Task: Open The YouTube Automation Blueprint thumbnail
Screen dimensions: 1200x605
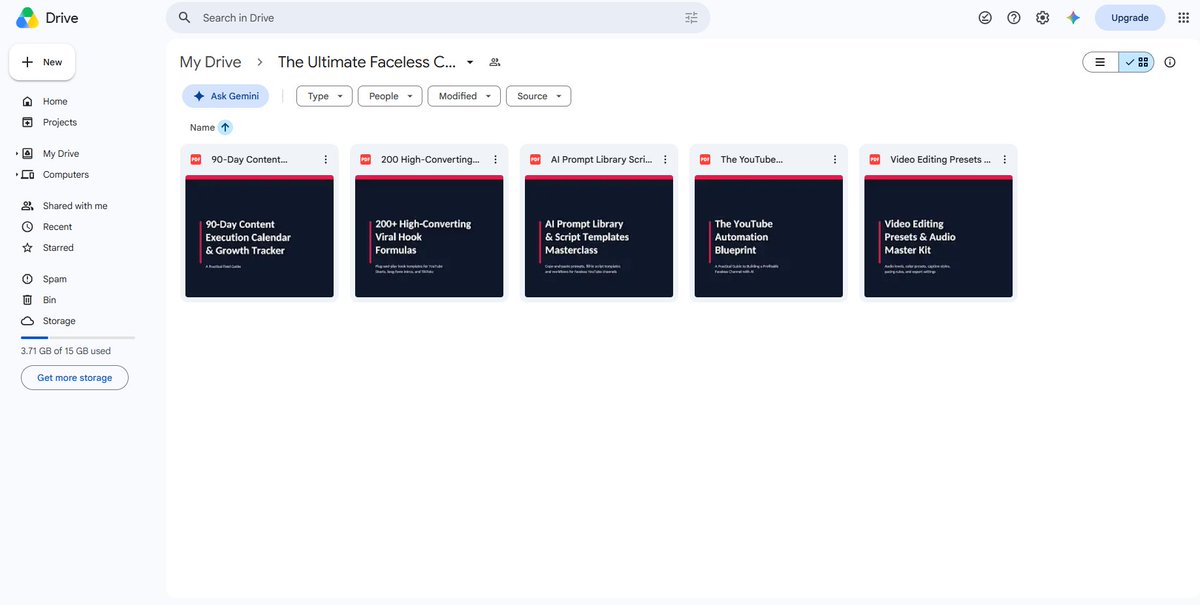Action: [769, 236]
